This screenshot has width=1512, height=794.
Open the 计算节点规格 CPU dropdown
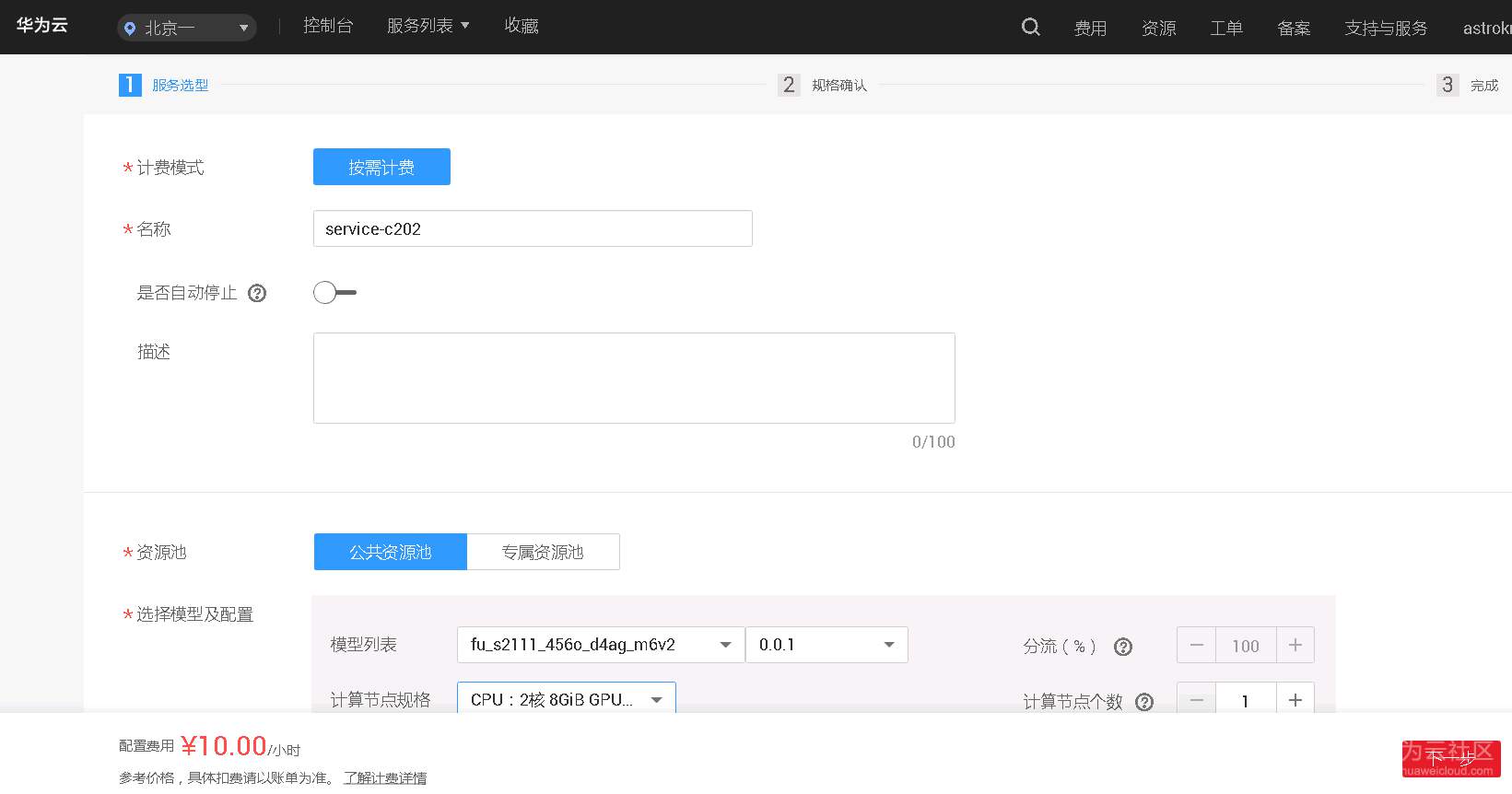[567, 699]
